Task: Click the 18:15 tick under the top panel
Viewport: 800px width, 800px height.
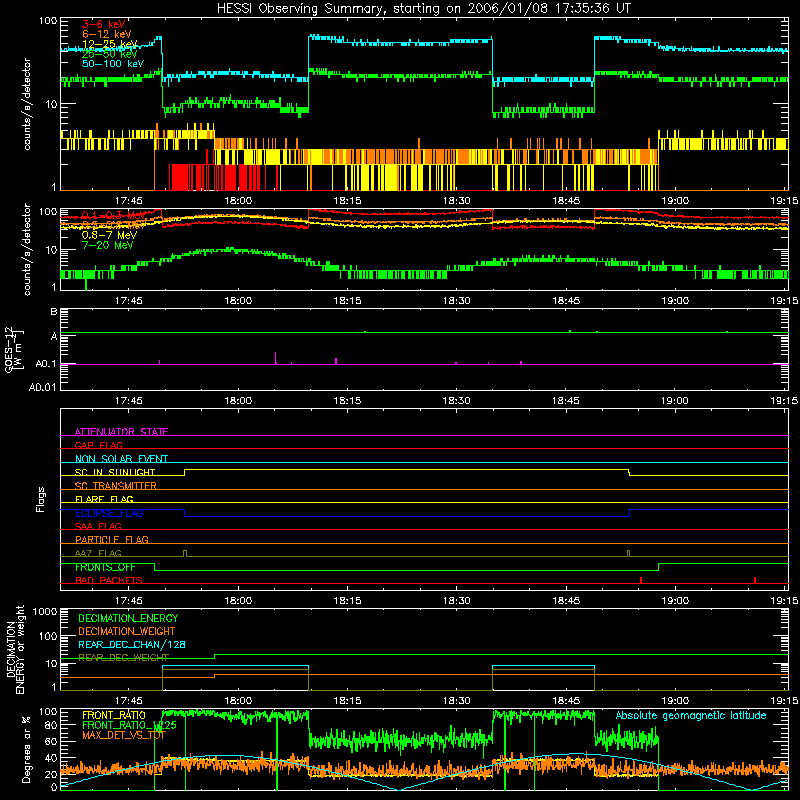Action: click(x=347, y=201)
